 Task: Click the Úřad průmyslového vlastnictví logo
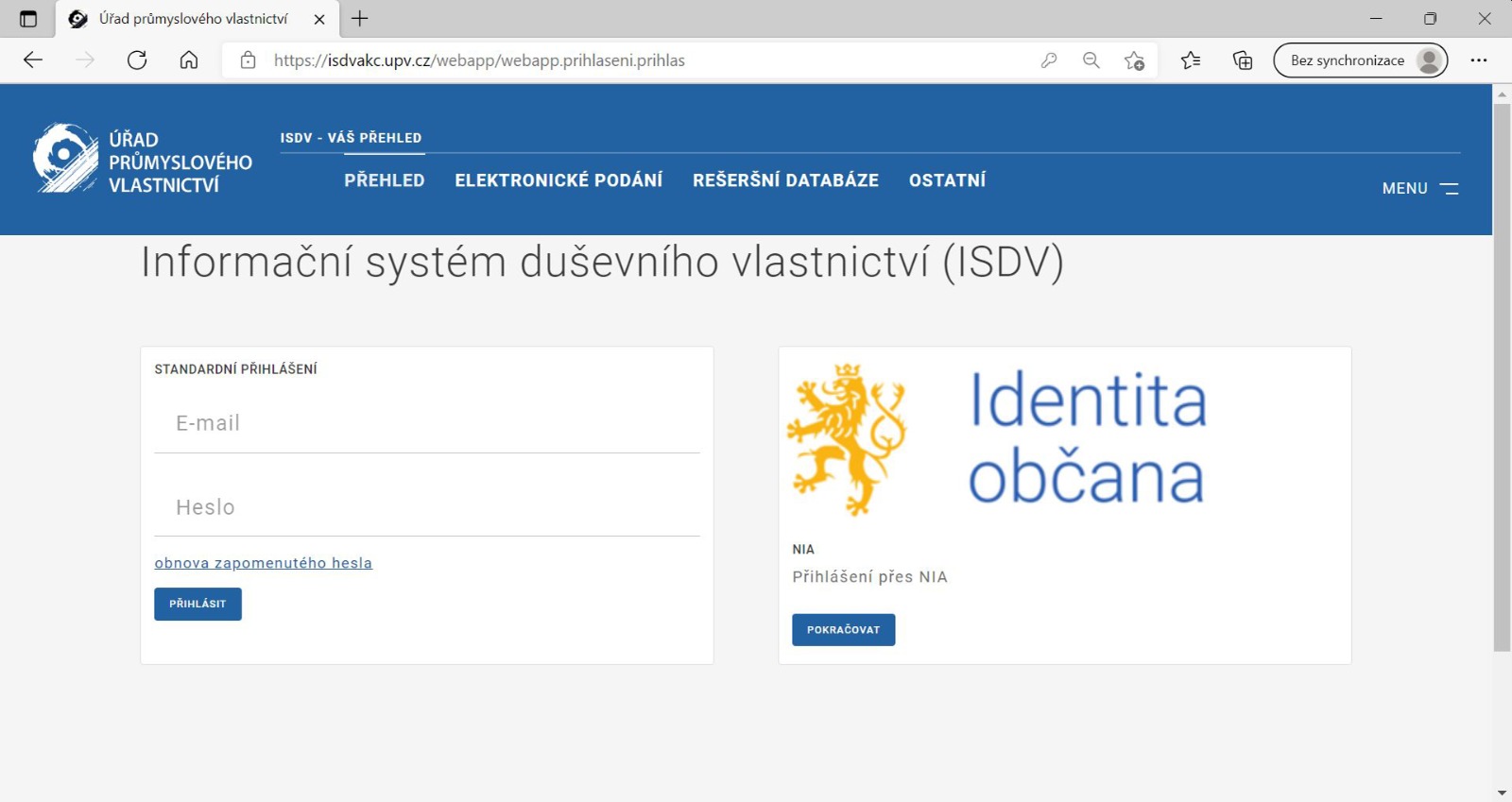point(142,161)
